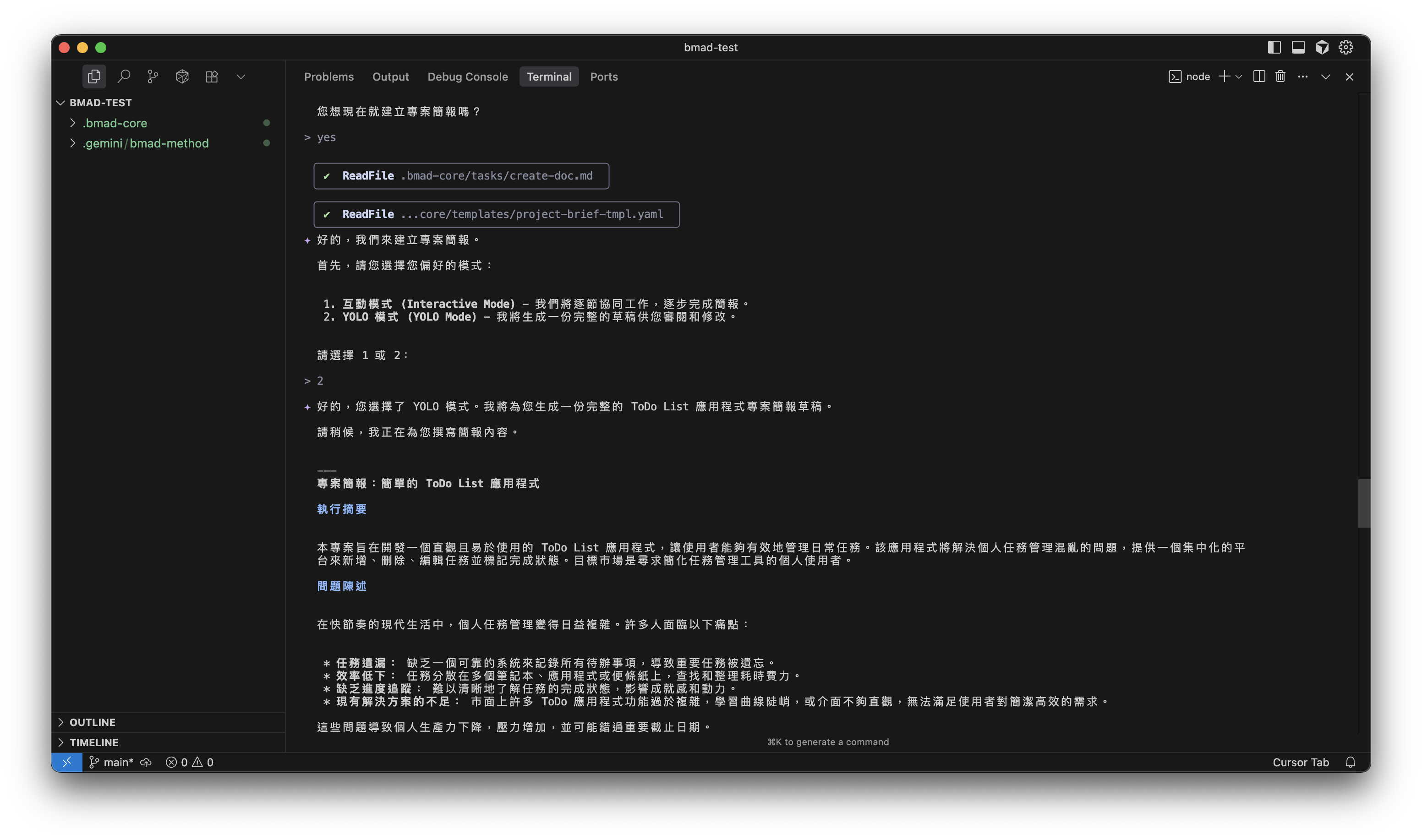Open errors and warnings count in status bar
The width and height of the screenshot is (1422, 840).
coord(190,762)
